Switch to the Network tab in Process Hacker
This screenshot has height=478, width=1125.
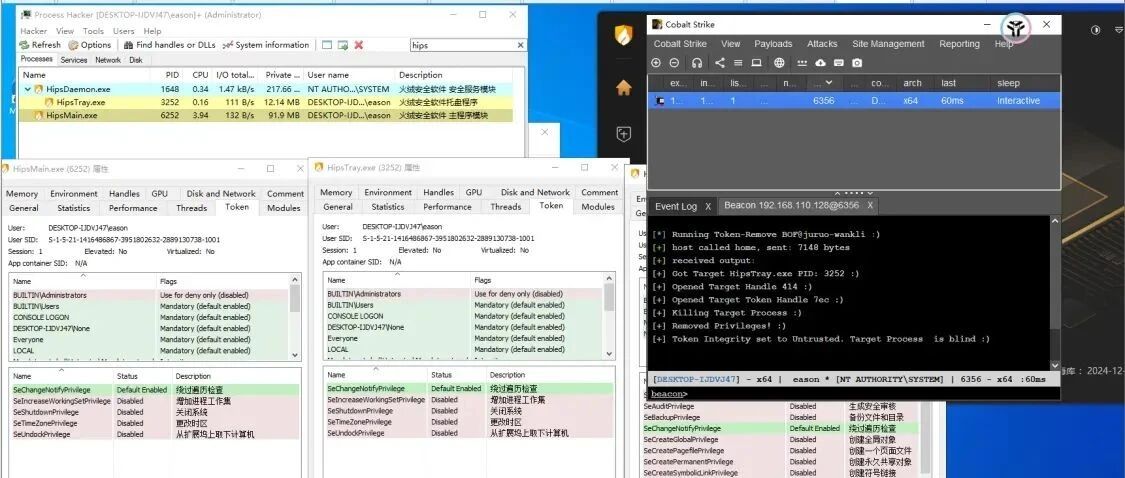point(108,60)
